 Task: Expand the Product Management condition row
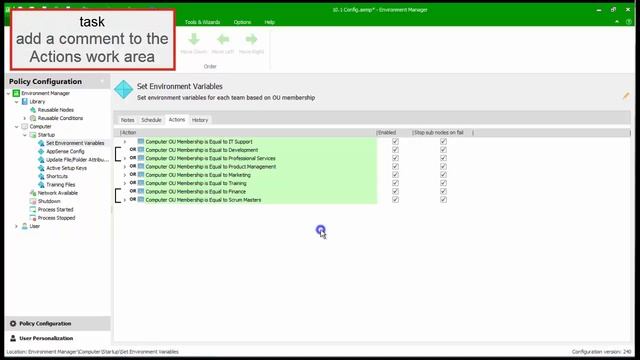coord(125,167)
